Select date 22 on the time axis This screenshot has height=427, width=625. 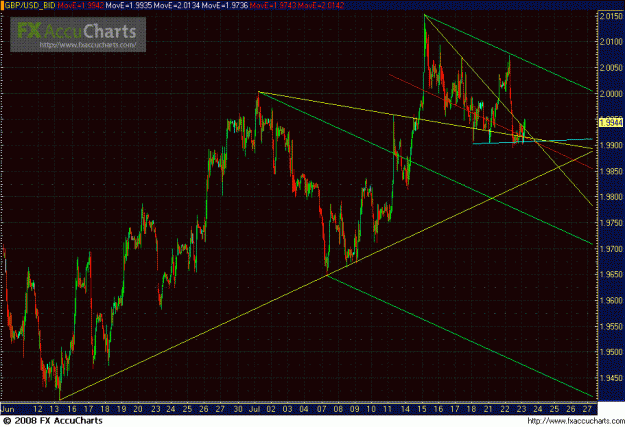pyautogui.click(x=505, y=409)
